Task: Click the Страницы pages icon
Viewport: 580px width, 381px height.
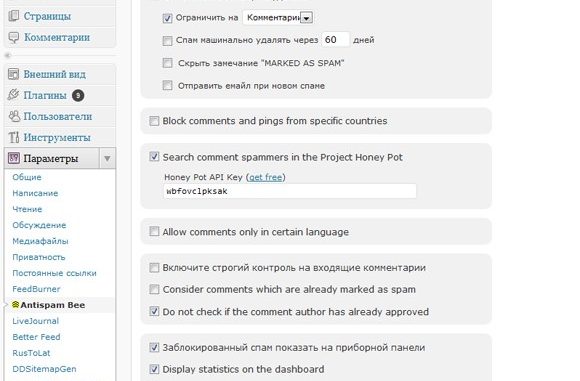Action: (x=14, y=16)
